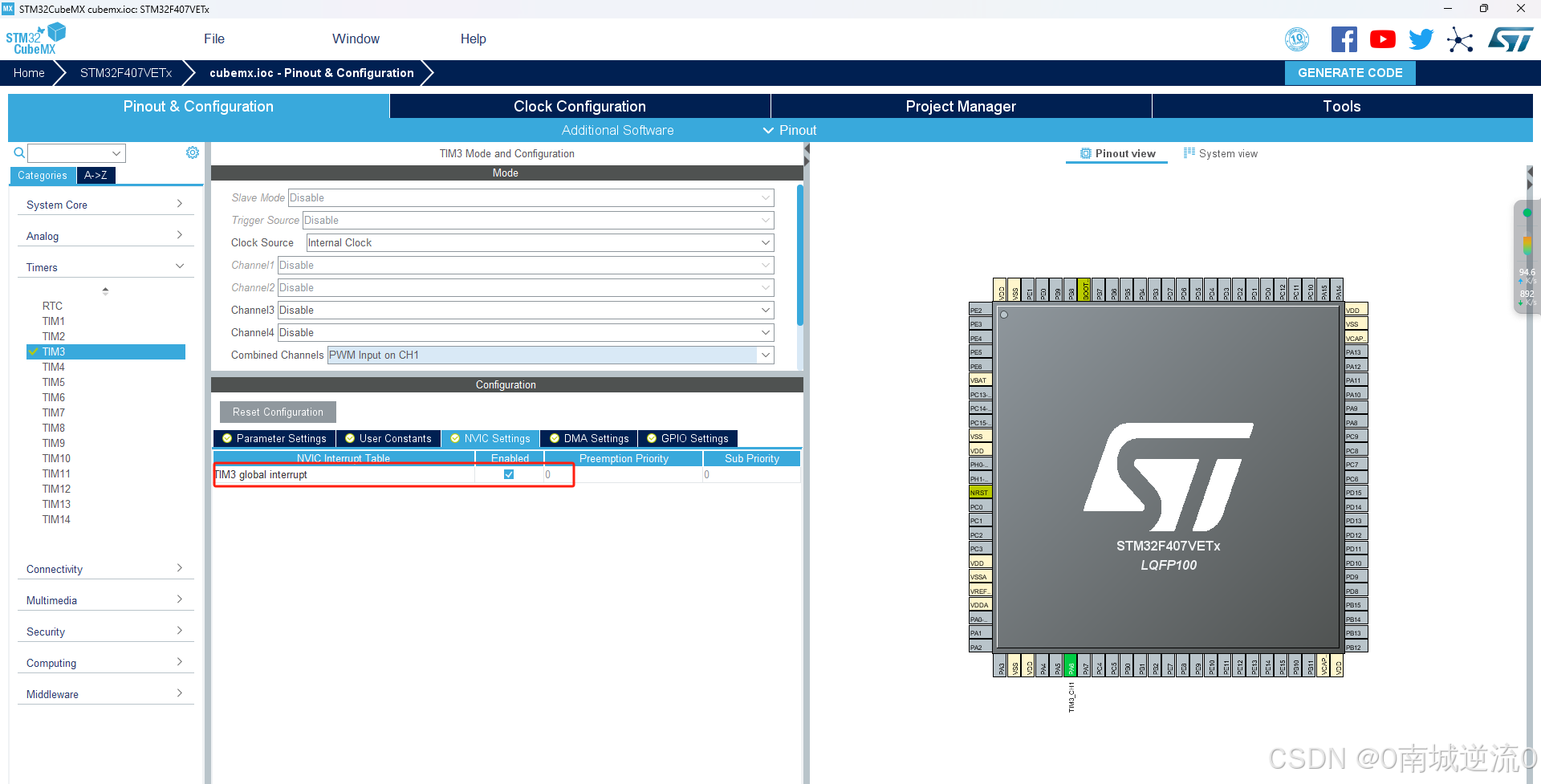Switch to the Clock Configuration tab
The width and height of the screenshot is (1541, 784).
579,106
